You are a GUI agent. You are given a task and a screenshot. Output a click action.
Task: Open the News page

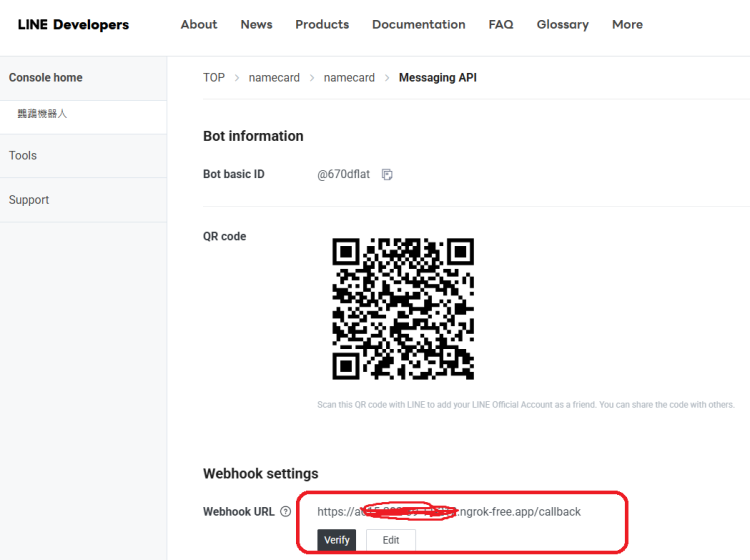tap(256, 25)
